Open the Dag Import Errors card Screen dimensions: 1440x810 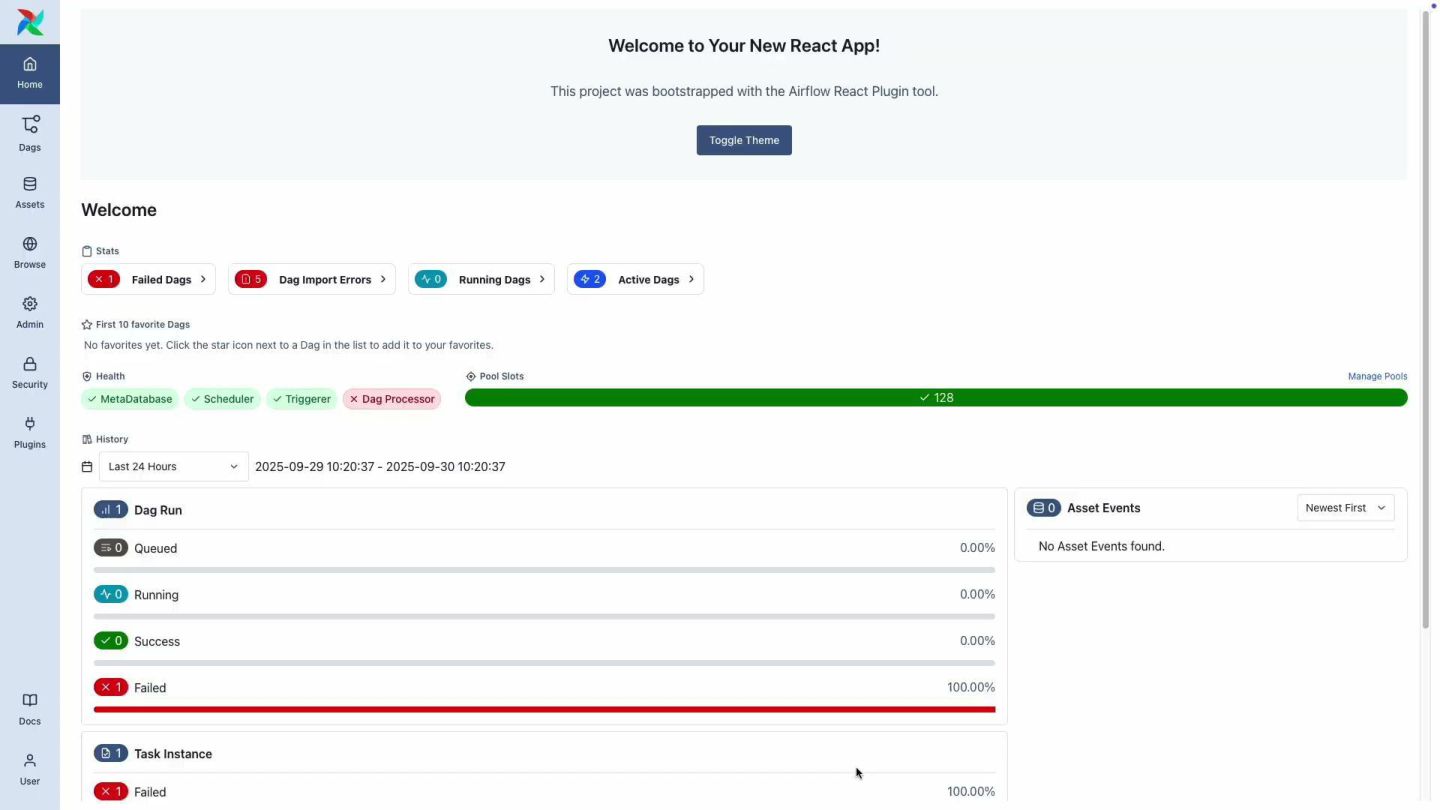click(x=312, y=280)
